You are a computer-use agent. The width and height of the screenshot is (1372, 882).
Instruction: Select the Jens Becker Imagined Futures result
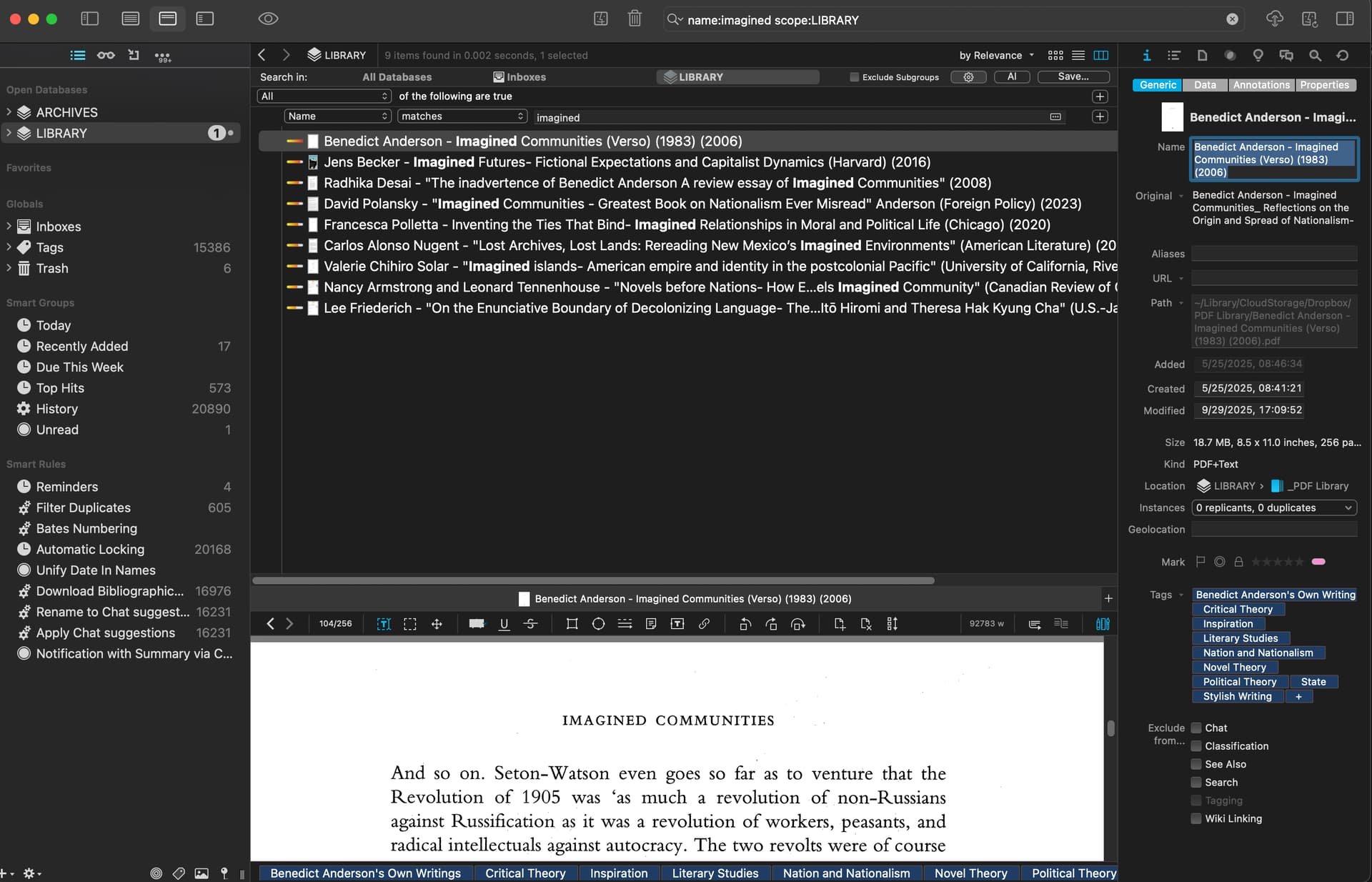tap(626, 162)
